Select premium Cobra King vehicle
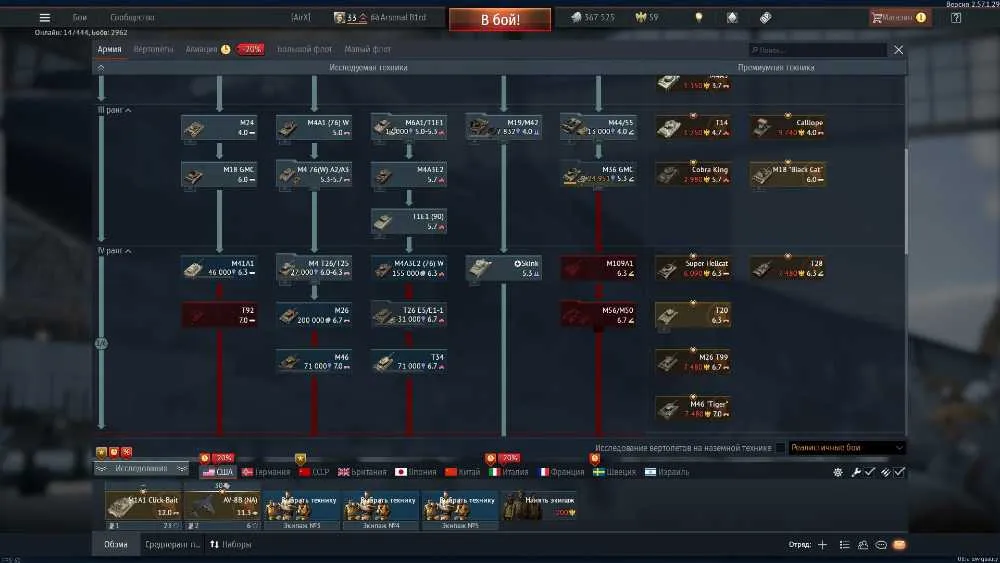Screen dimensions: 1000x563 (693, 175)
